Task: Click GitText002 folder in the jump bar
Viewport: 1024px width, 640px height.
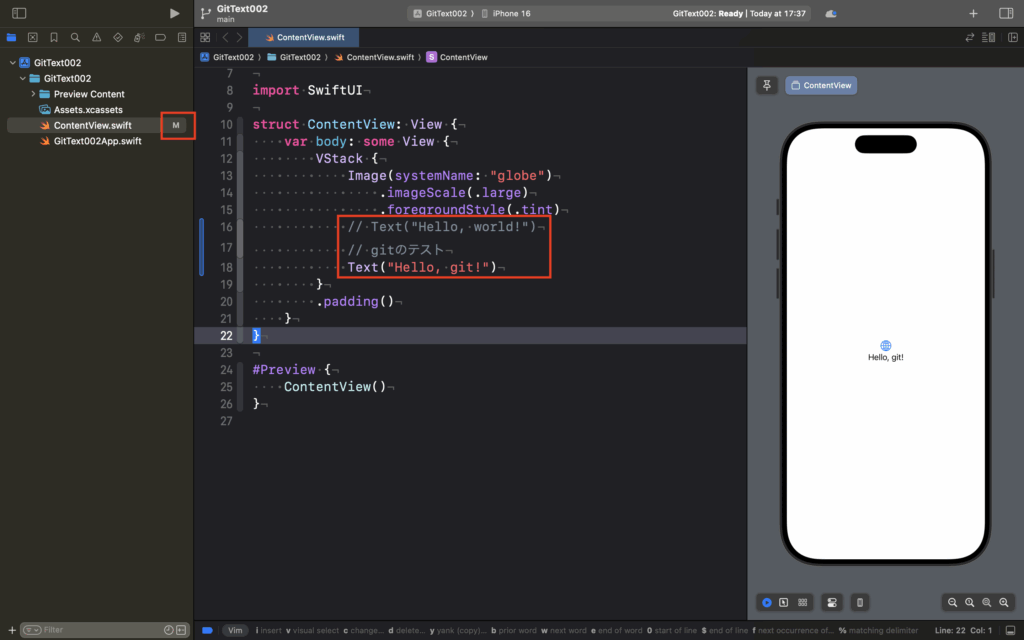Action: [x=294, y=57]
